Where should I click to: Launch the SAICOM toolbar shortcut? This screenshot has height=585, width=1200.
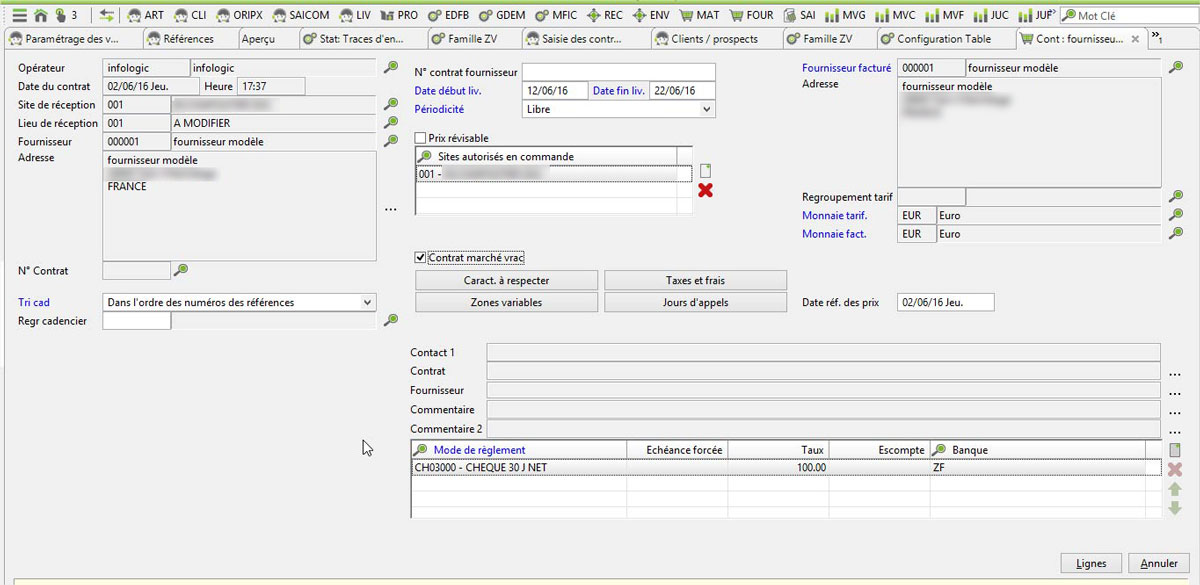300,15
